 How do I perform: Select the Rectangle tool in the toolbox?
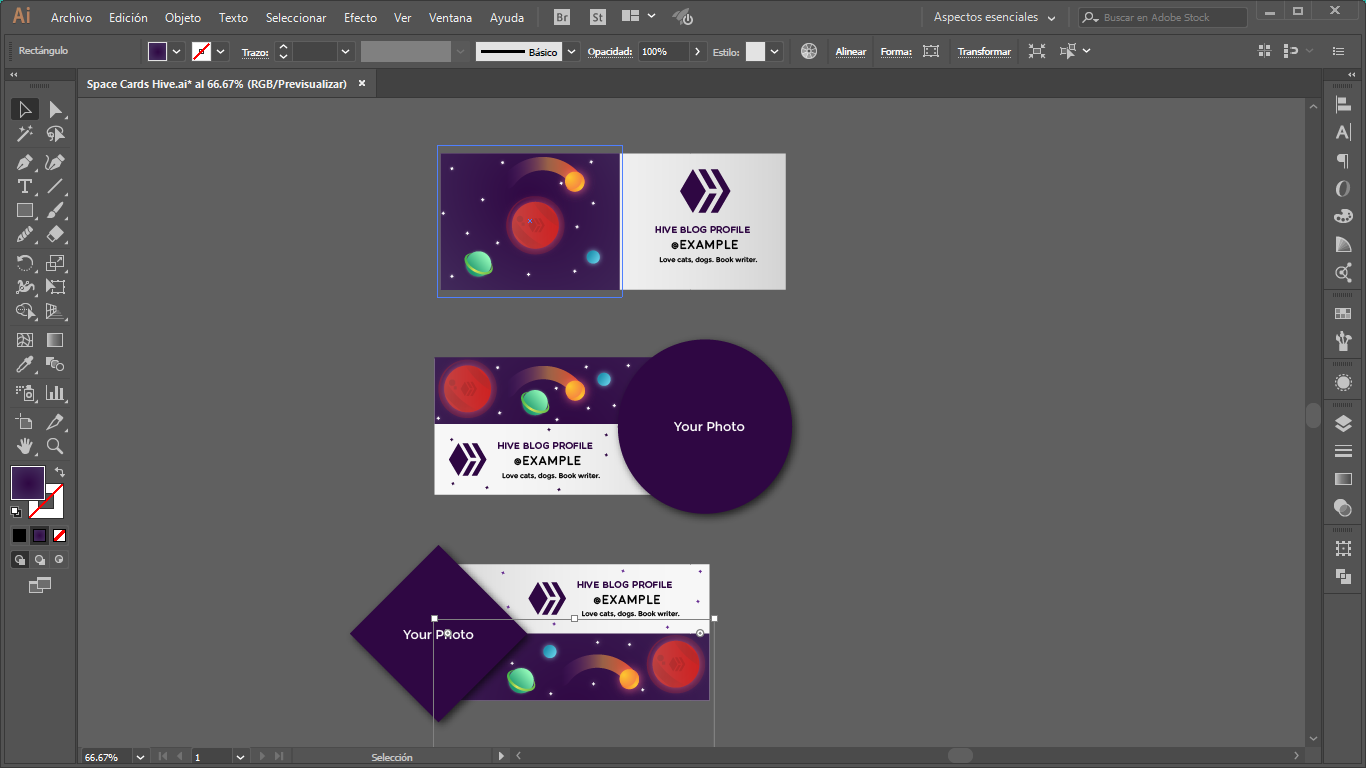(25, 210)
